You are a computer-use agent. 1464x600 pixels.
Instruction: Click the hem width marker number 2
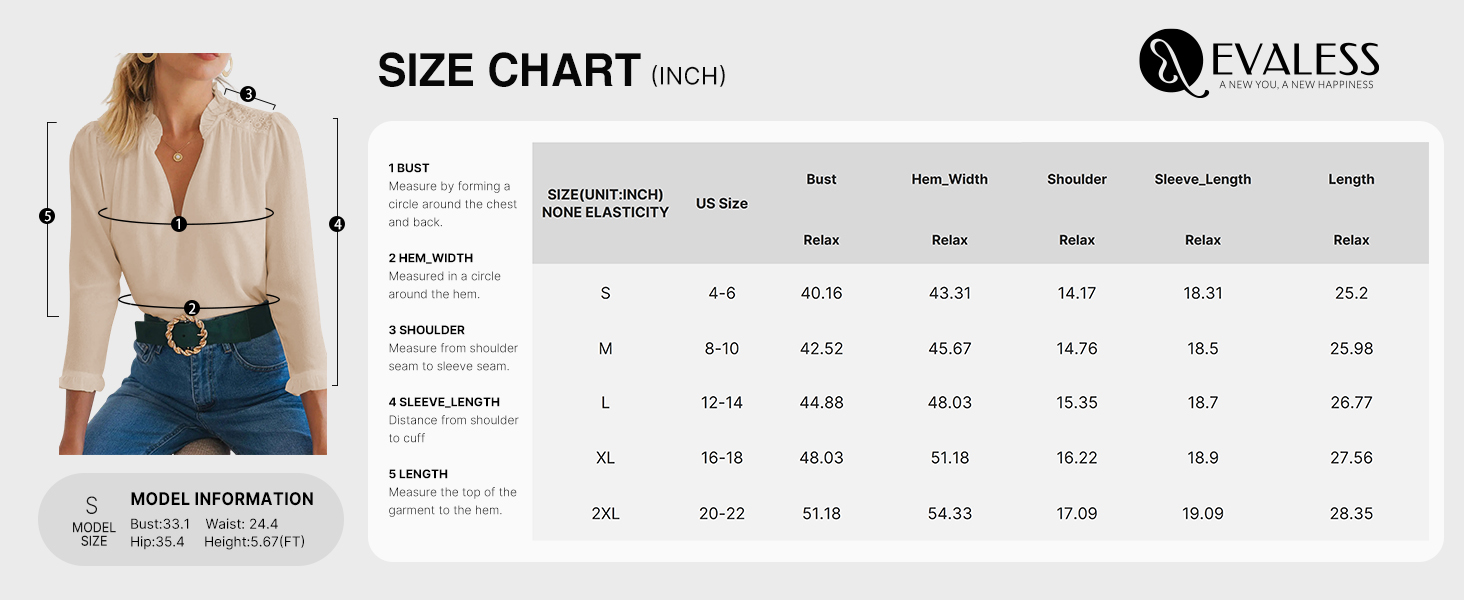coord(192,308)
